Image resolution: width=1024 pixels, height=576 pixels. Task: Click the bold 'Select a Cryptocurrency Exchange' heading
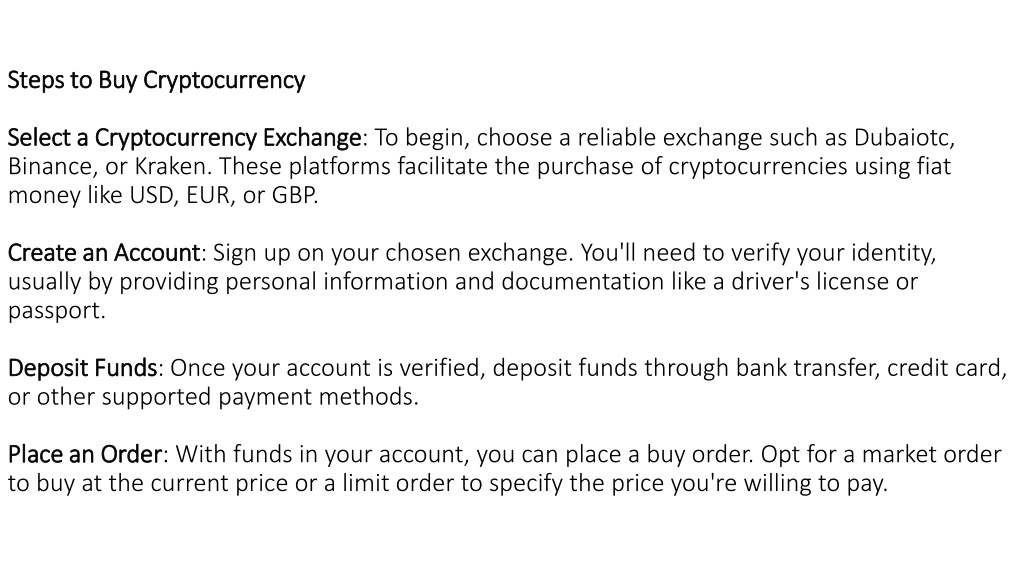184,138
